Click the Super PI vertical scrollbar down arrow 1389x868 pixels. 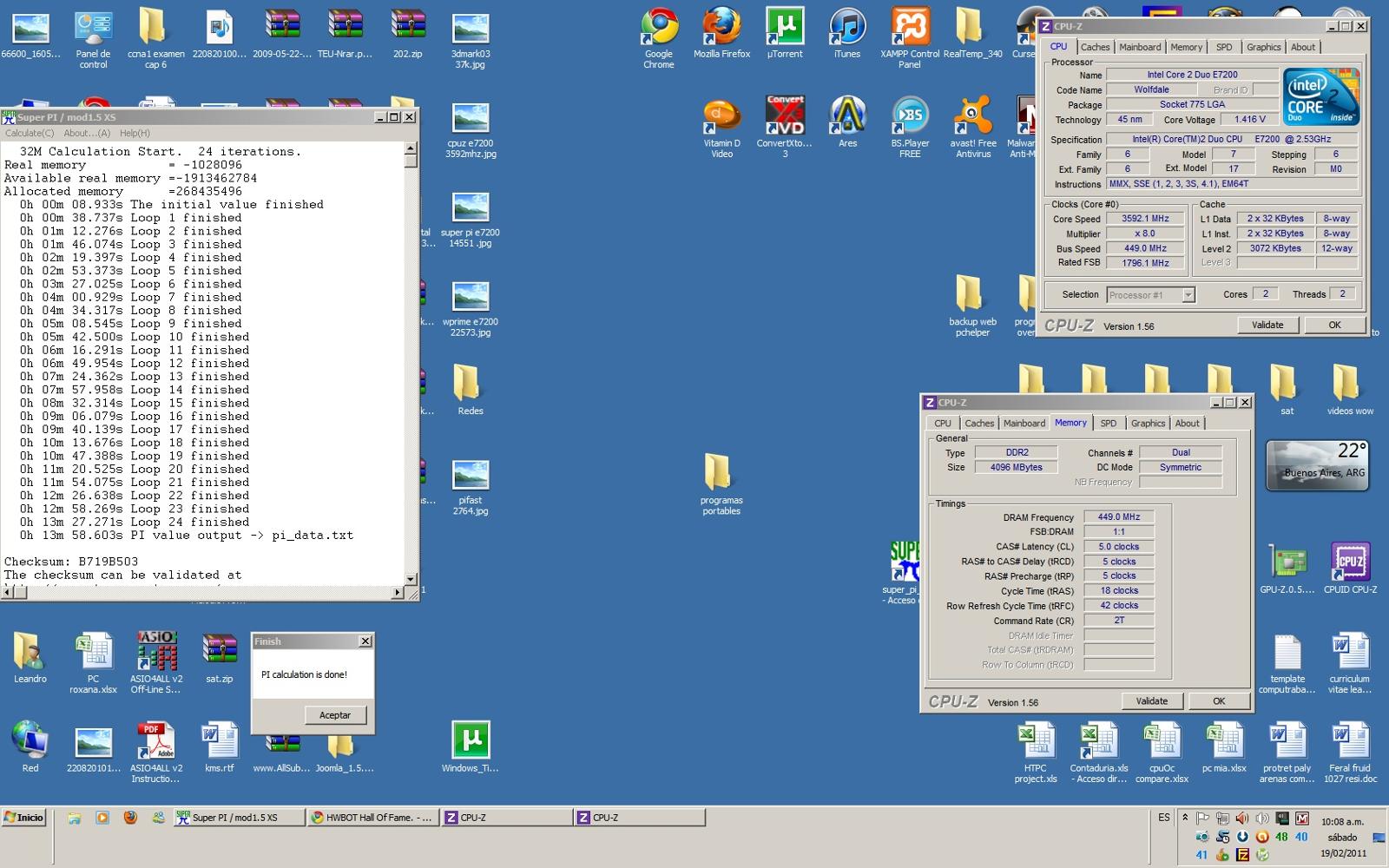(411, 579)
